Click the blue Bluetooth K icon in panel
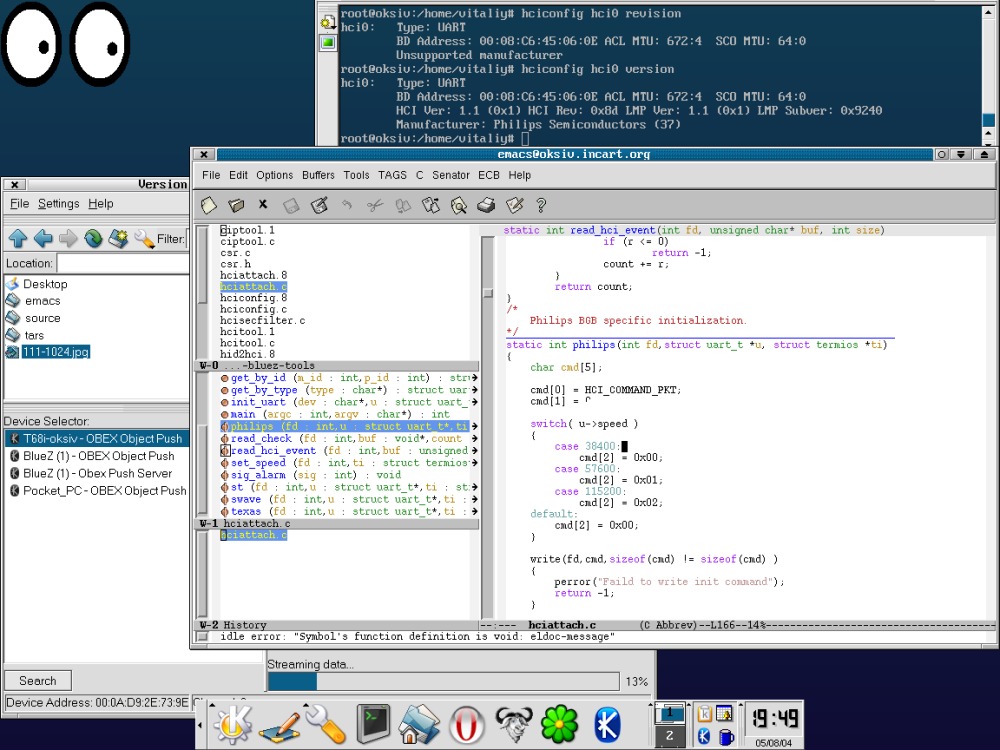Viewport: 1000px width, 750px height. click(607, 725)
